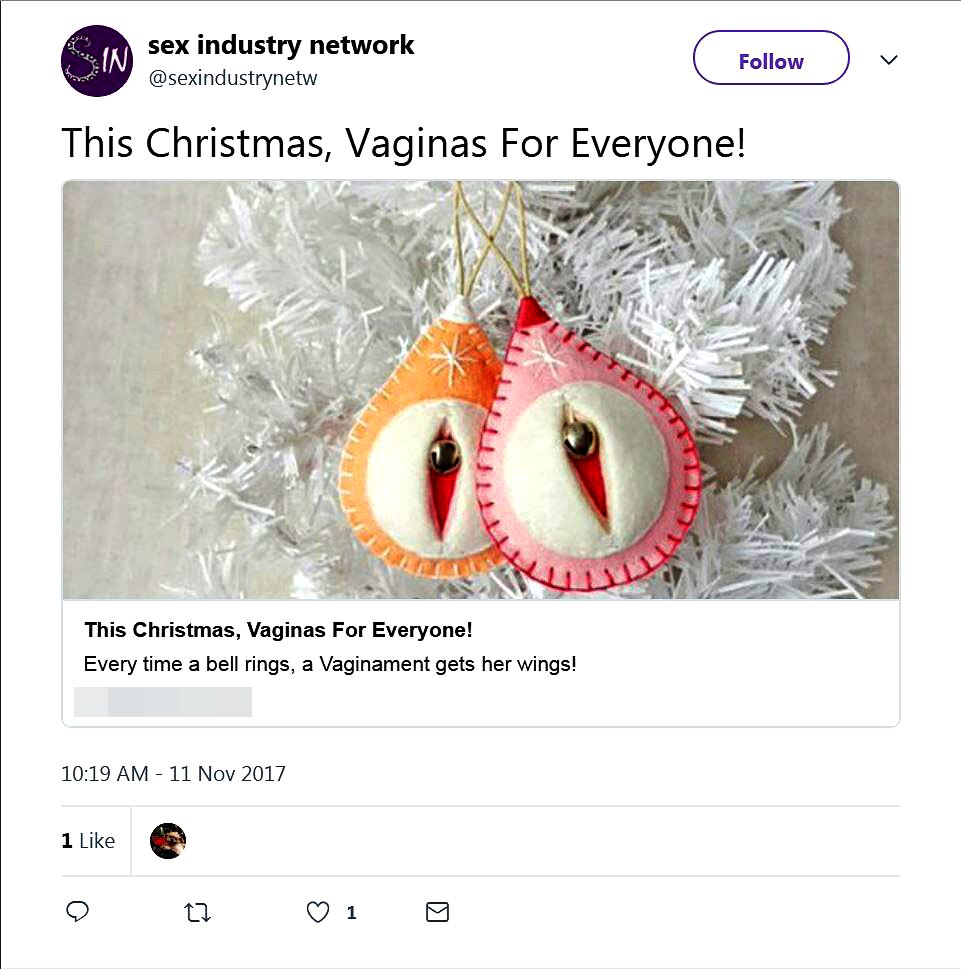Viewport: 961px width, 969px height.
Task: Click the @sexindustrynetw handle
Action: tap(232, 78)
